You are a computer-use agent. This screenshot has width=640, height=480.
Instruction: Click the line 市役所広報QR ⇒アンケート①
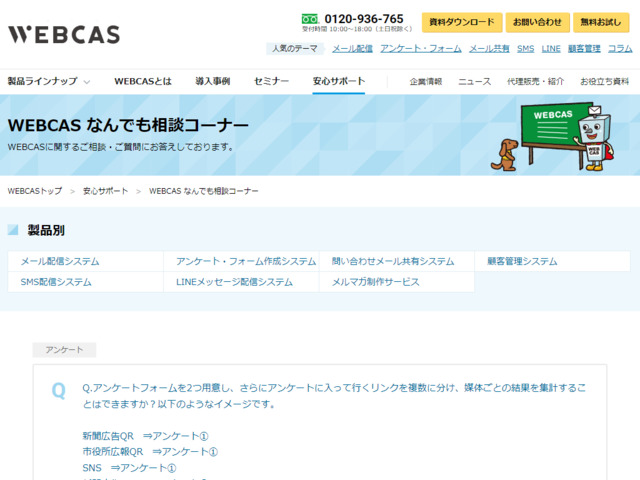click(x=150, y=452)
